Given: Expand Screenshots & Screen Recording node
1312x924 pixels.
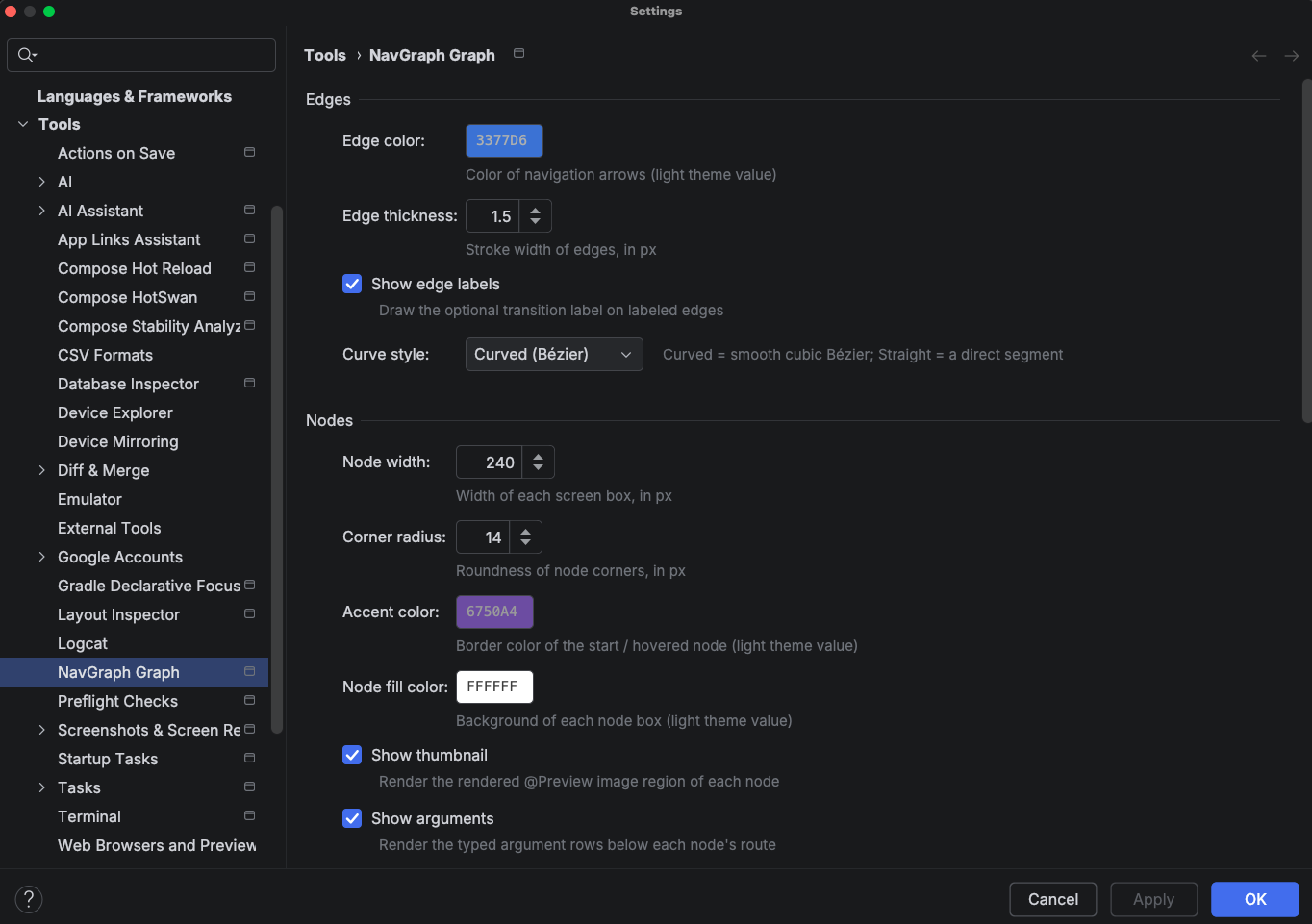Looking at the screenshot, I should click(41, 730).
